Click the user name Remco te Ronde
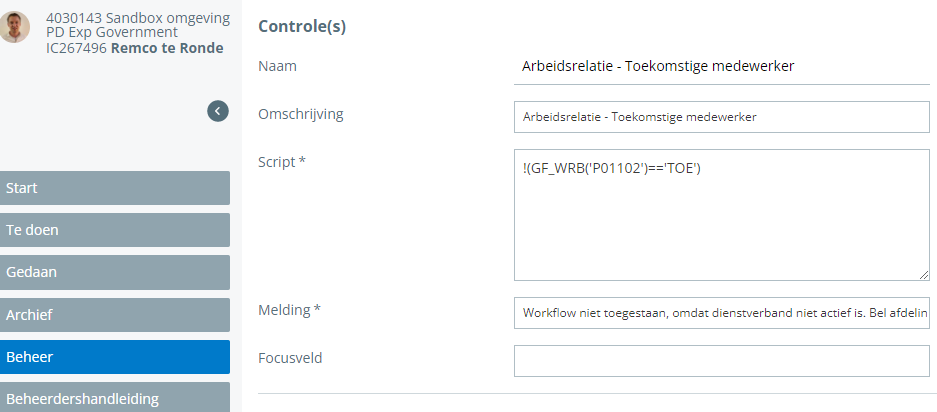Viewport: 937px width, 412px height. pos(167,48)
